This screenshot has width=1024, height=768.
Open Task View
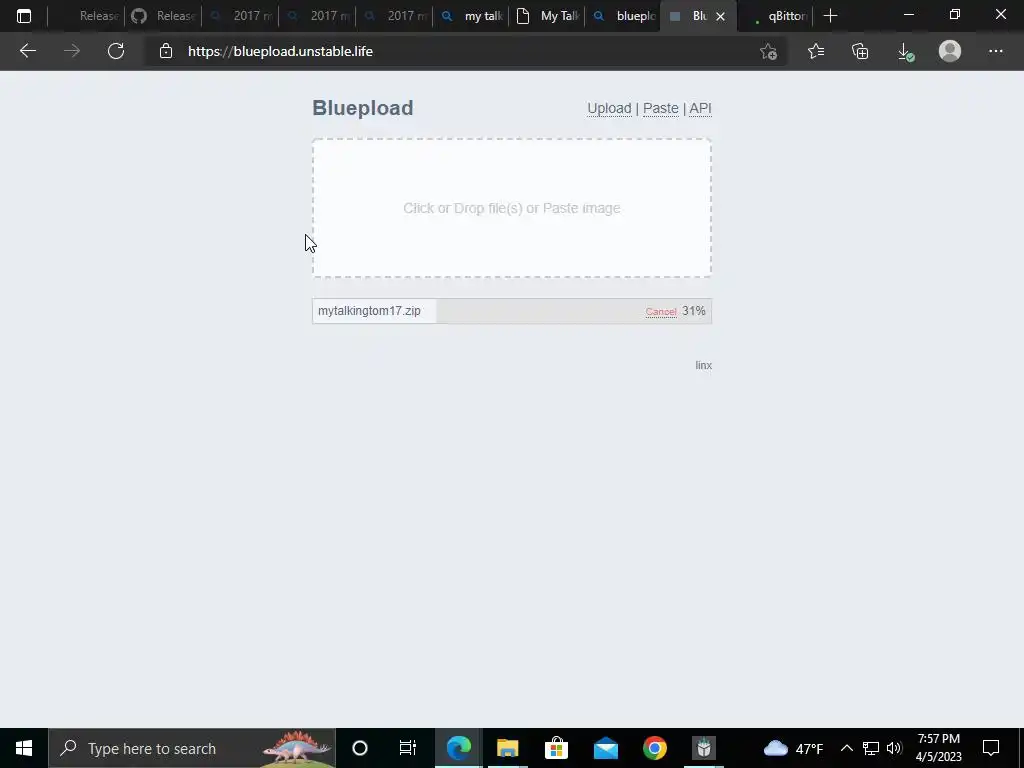(408, 748)
